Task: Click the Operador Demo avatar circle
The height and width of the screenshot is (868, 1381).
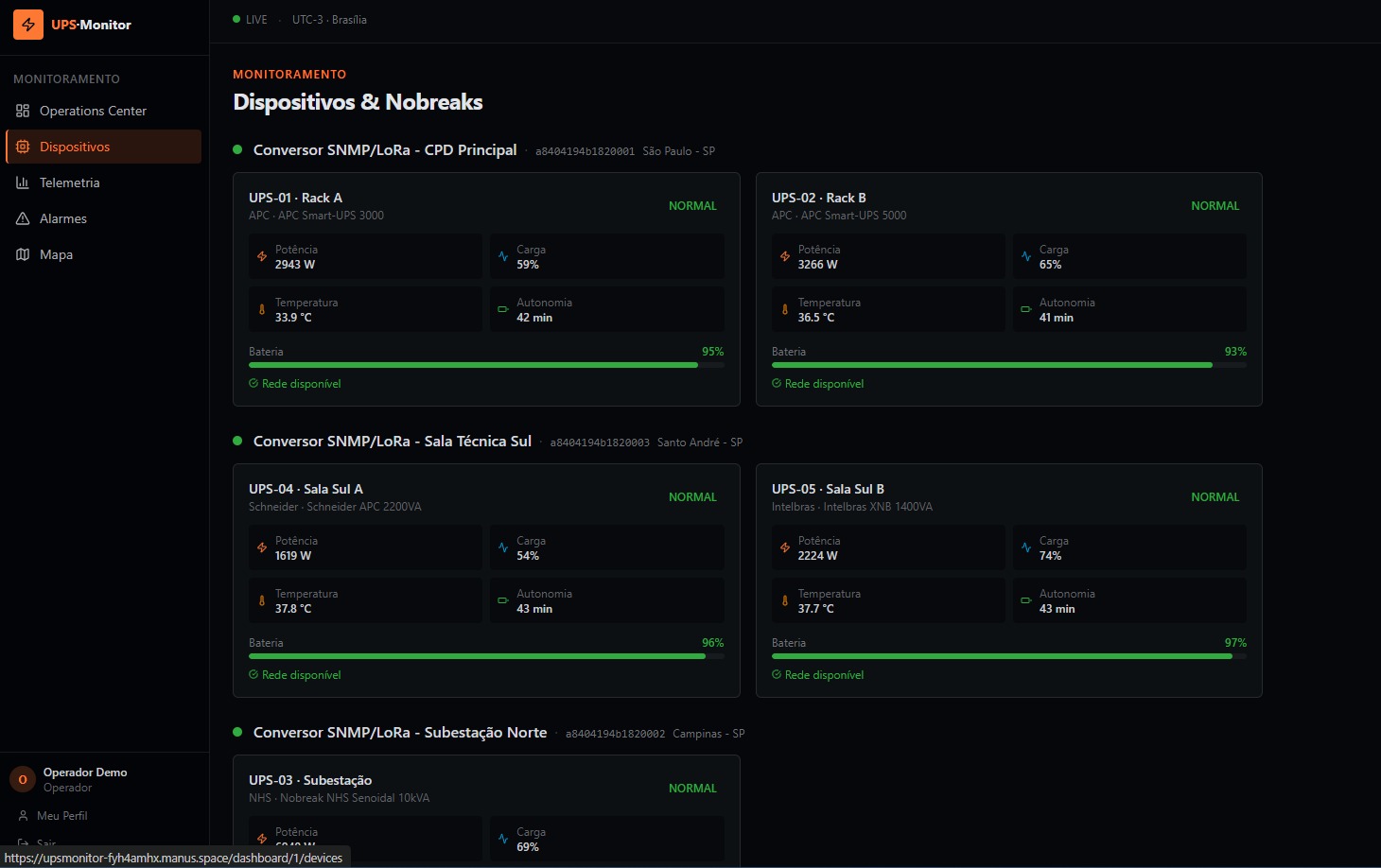Action: point(23,780)
